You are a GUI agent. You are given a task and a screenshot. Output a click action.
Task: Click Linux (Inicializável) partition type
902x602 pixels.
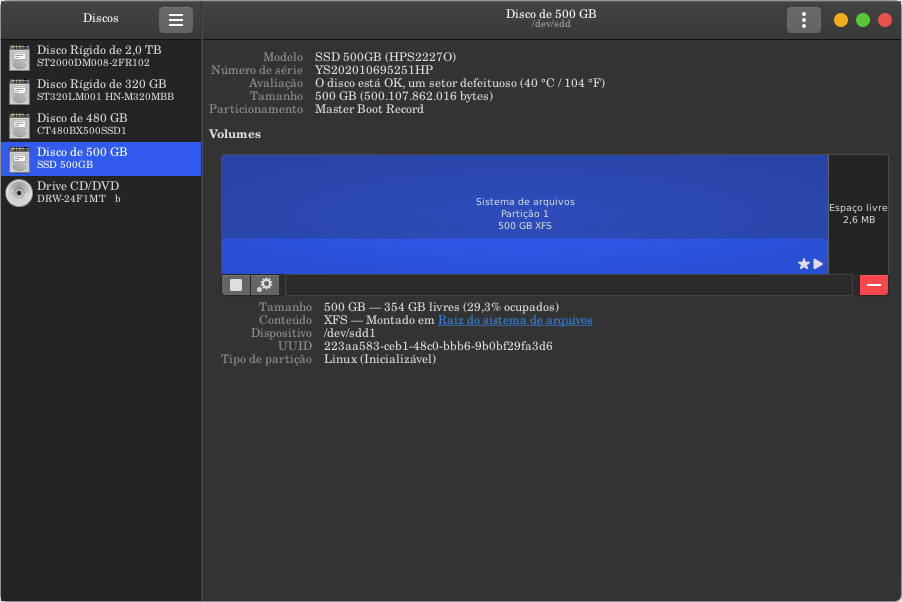tap(380, 359)
